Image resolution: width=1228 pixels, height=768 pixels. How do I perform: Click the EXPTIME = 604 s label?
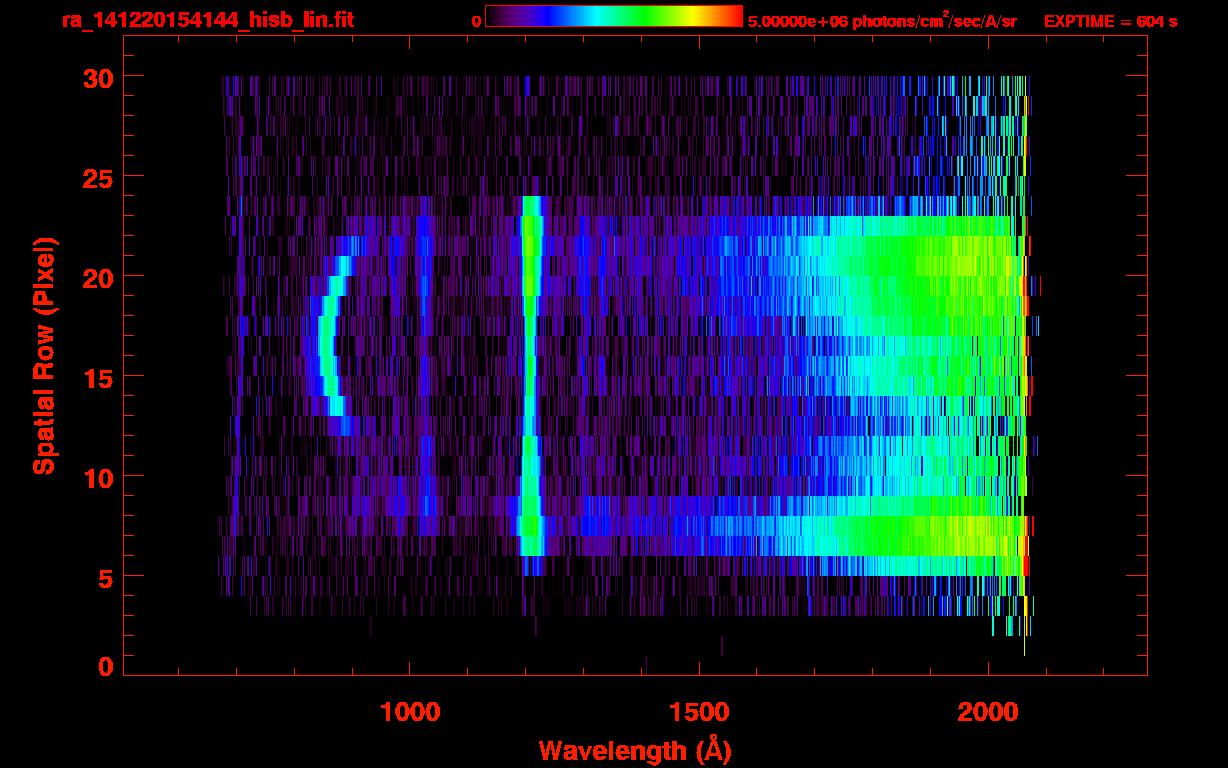(x=1110, y=21)
